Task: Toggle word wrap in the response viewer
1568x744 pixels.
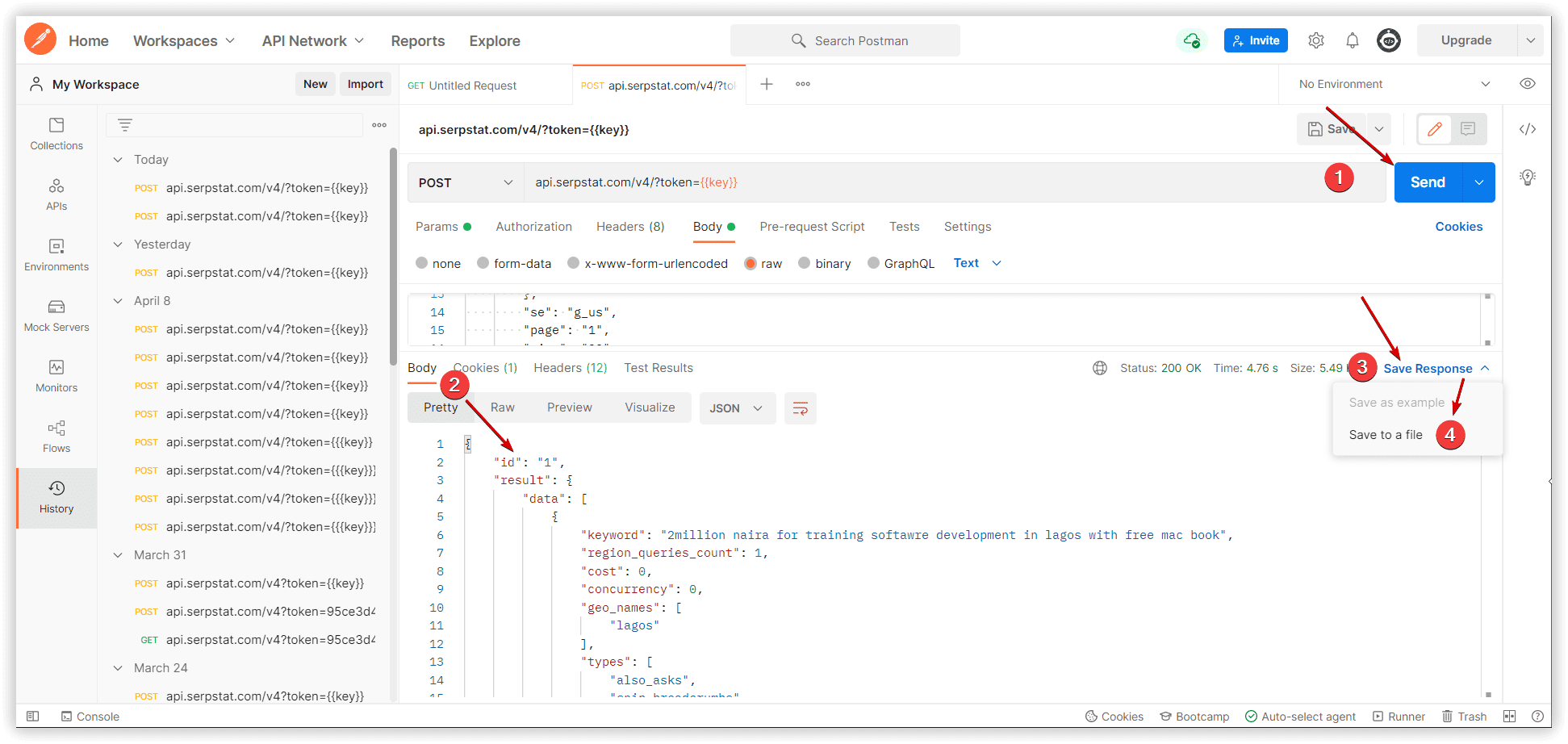Action: coord(801,408)
